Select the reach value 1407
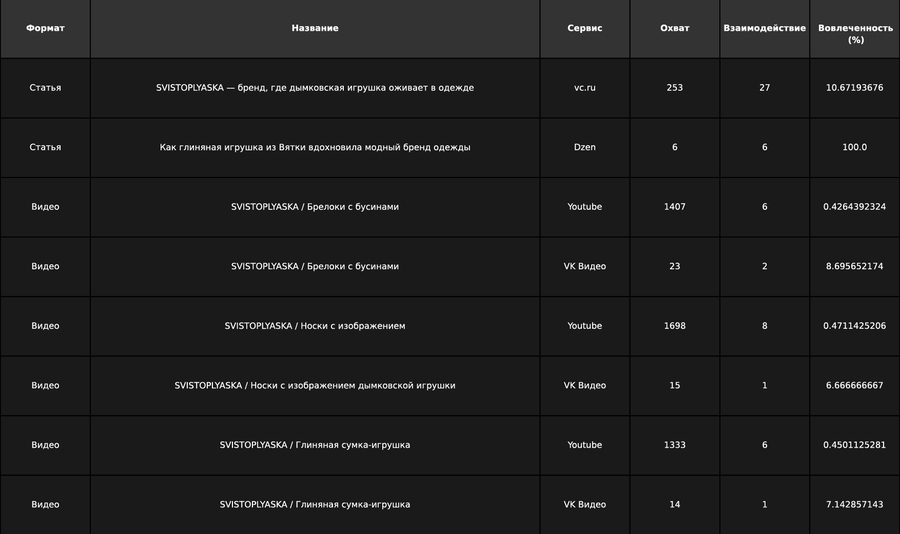 (675, 207)
